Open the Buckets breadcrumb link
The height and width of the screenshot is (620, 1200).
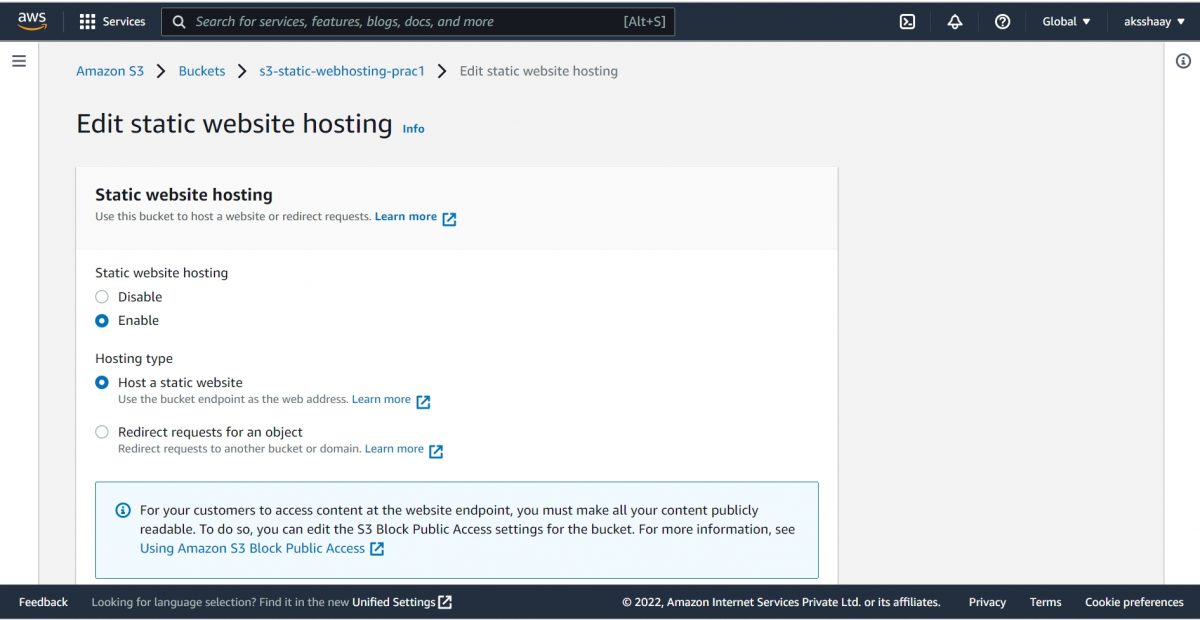[202, 70]
